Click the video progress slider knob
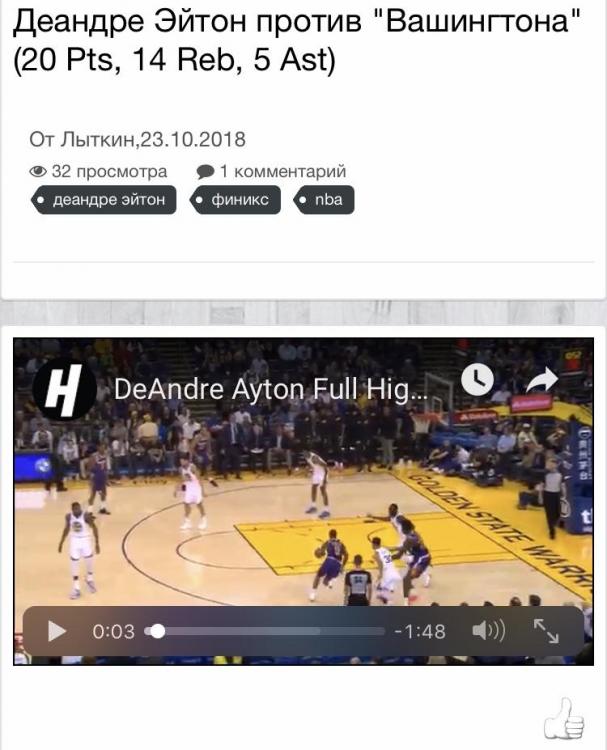Viewport: 607px width, 750px height. click(x=157, y=631)
